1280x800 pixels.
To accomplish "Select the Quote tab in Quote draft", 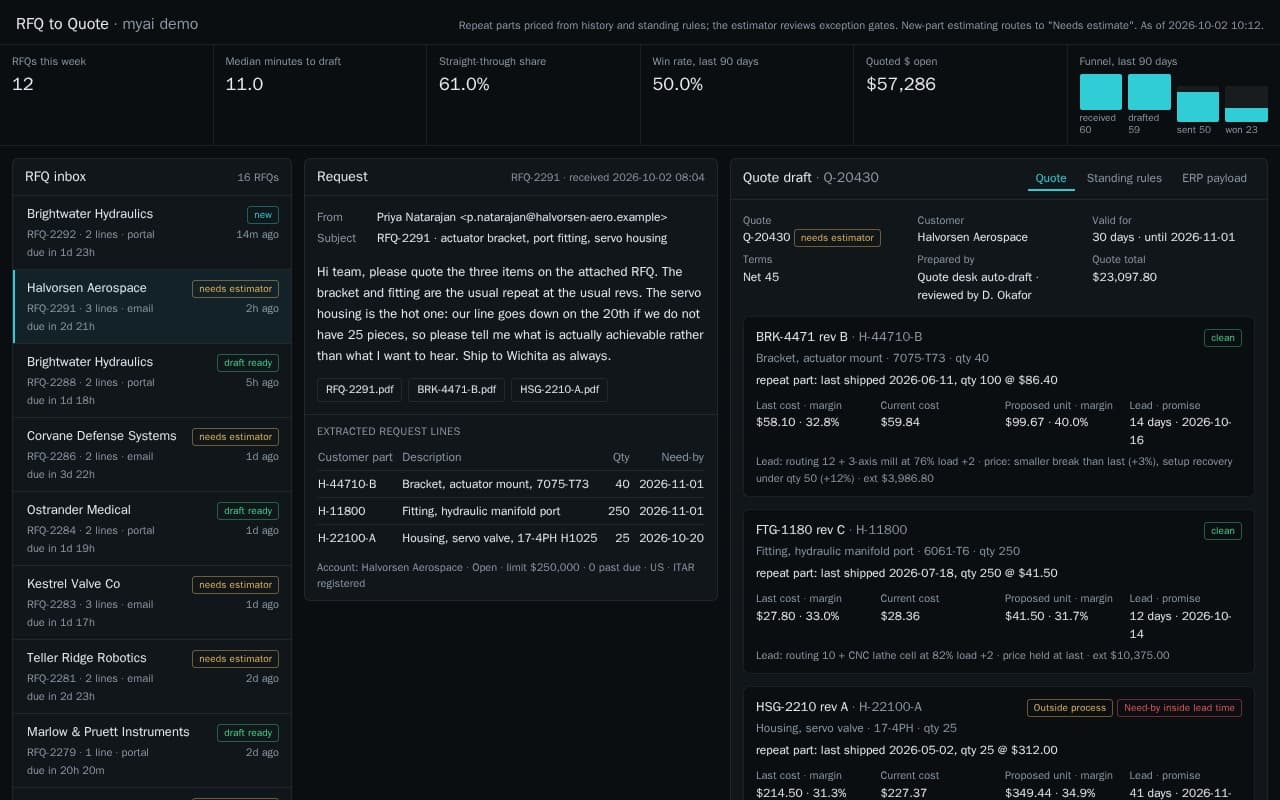I will [1051, 178].
